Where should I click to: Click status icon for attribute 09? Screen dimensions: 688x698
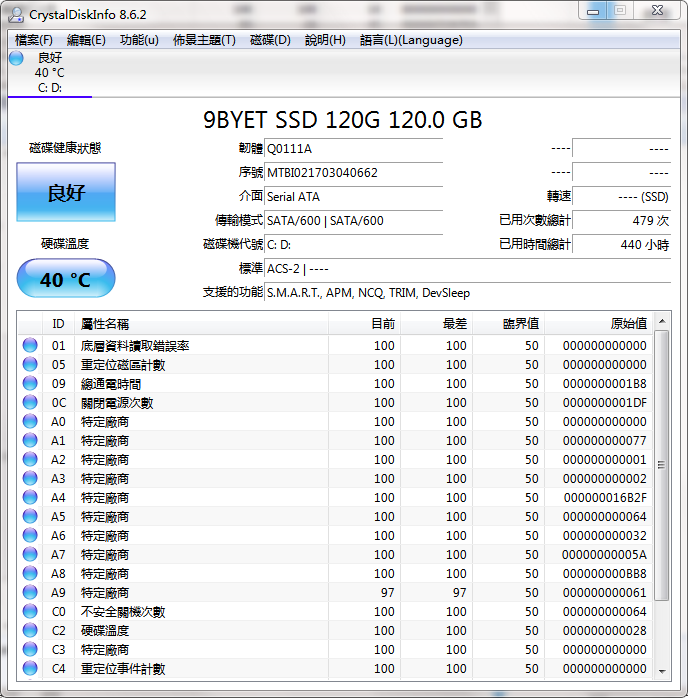click(x=30, y=383)
